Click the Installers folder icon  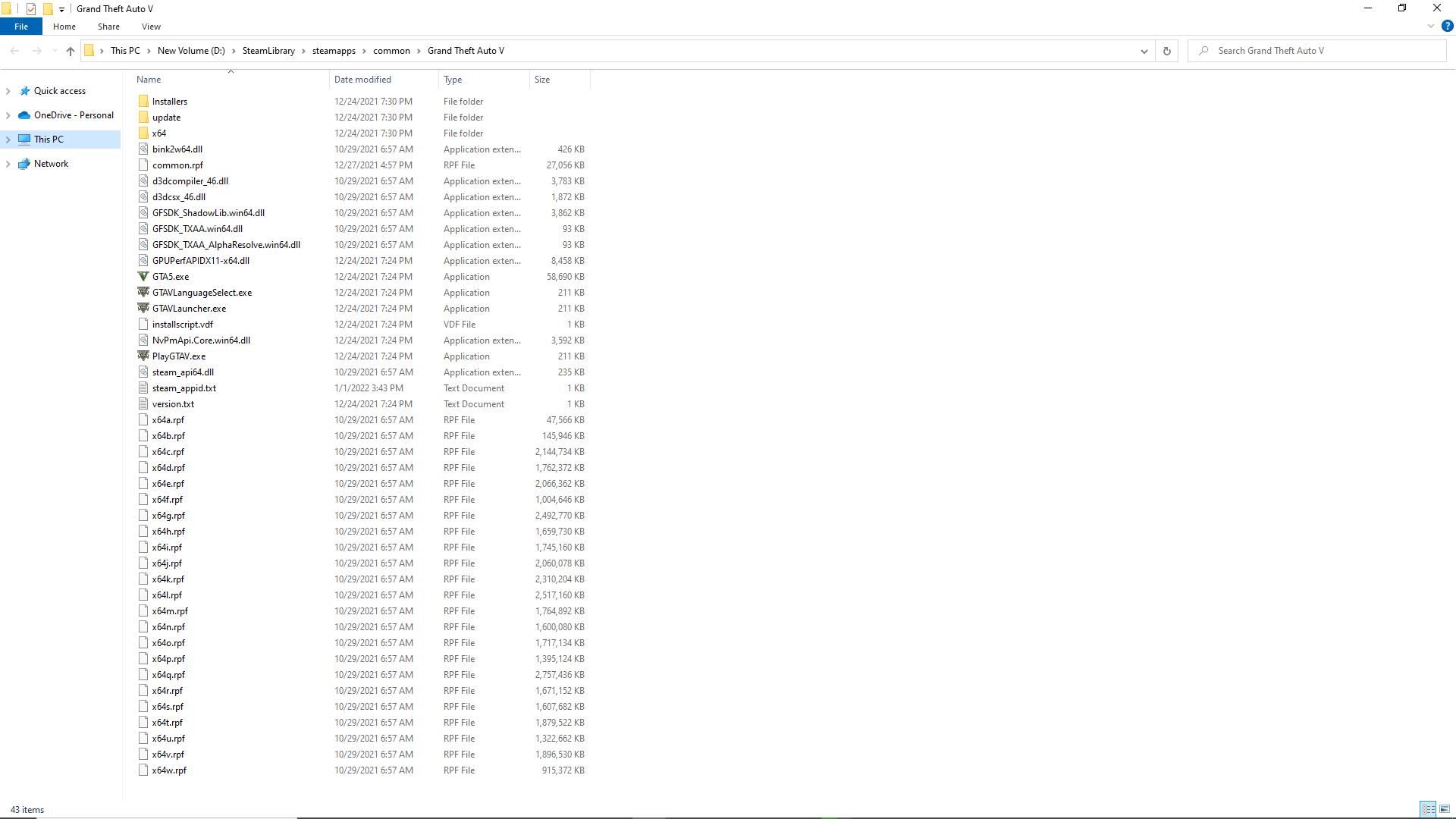(x=143, y=102)
